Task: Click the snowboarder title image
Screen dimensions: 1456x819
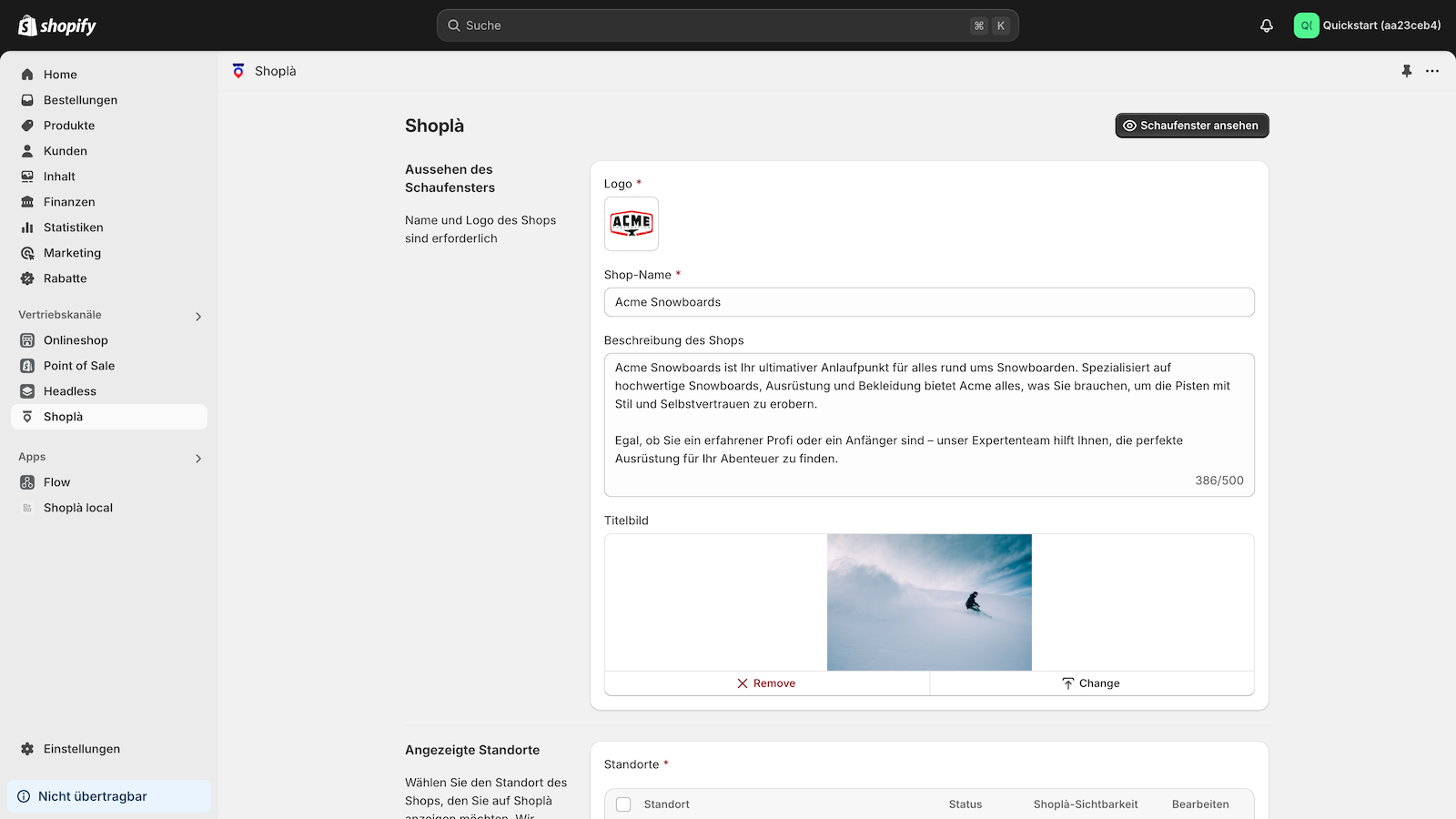Action: tap(929, 602)
